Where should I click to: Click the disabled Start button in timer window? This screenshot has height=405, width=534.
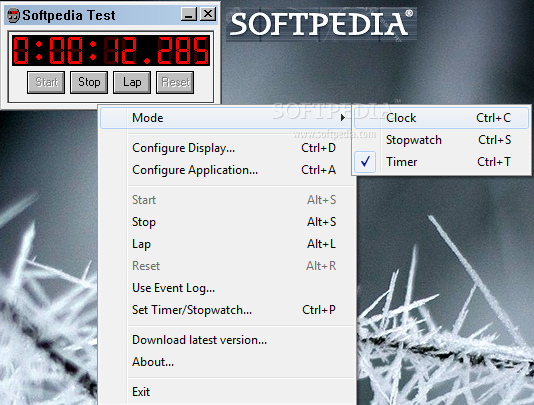(x=46, y=82)
